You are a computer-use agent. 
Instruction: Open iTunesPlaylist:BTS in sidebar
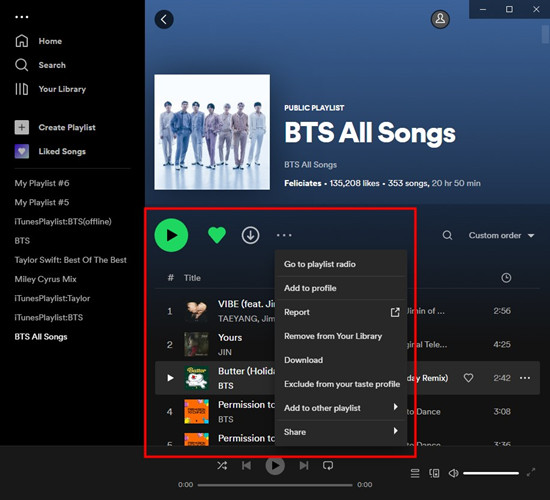[49, 318]
